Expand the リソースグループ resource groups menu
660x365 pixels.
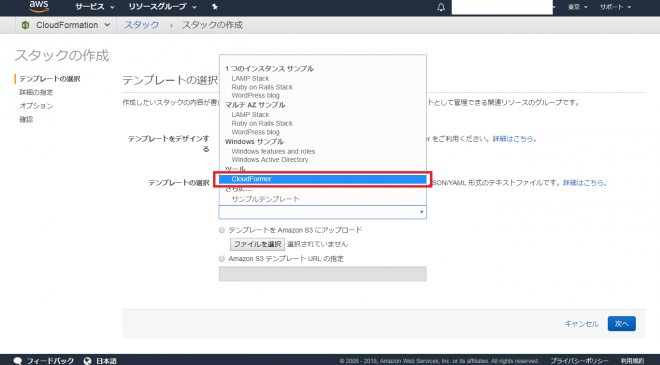click(162, 7)
